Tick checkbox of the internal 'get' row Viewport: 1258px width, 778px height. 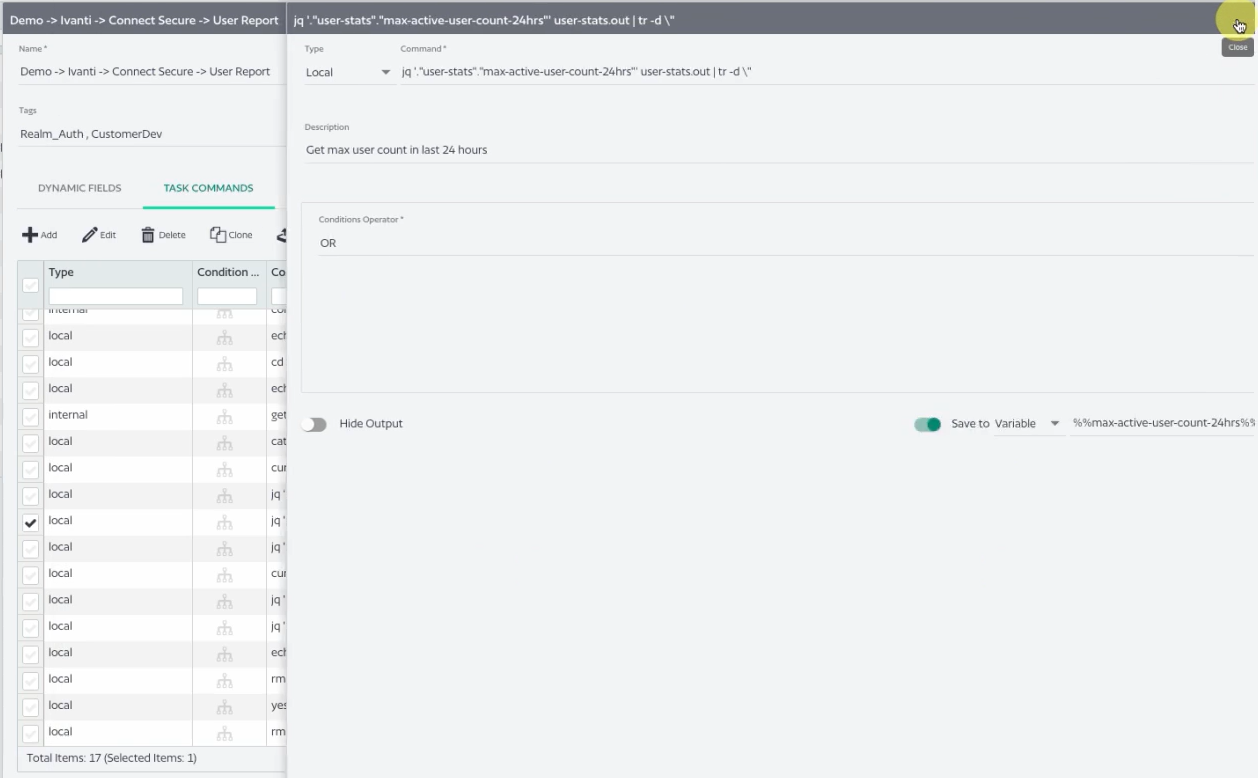tap(31, 416)
